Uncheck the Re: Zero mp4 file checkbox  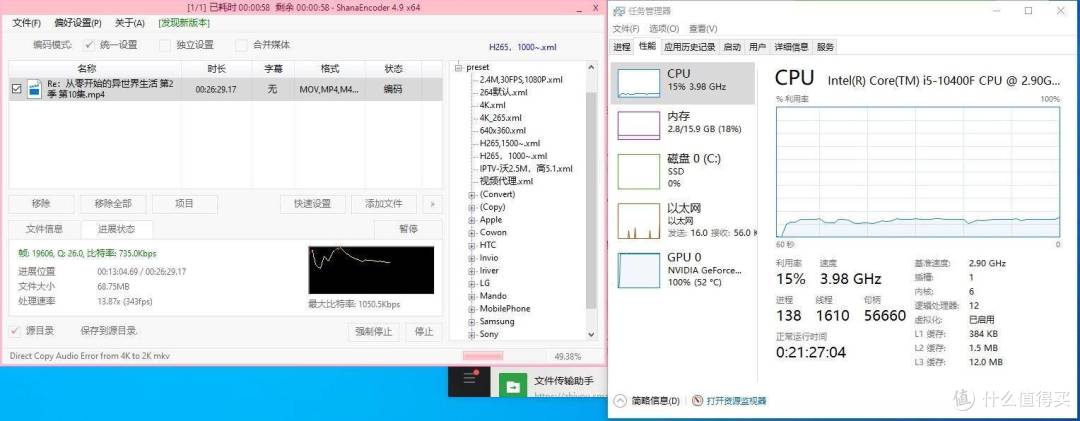(17, 89)
